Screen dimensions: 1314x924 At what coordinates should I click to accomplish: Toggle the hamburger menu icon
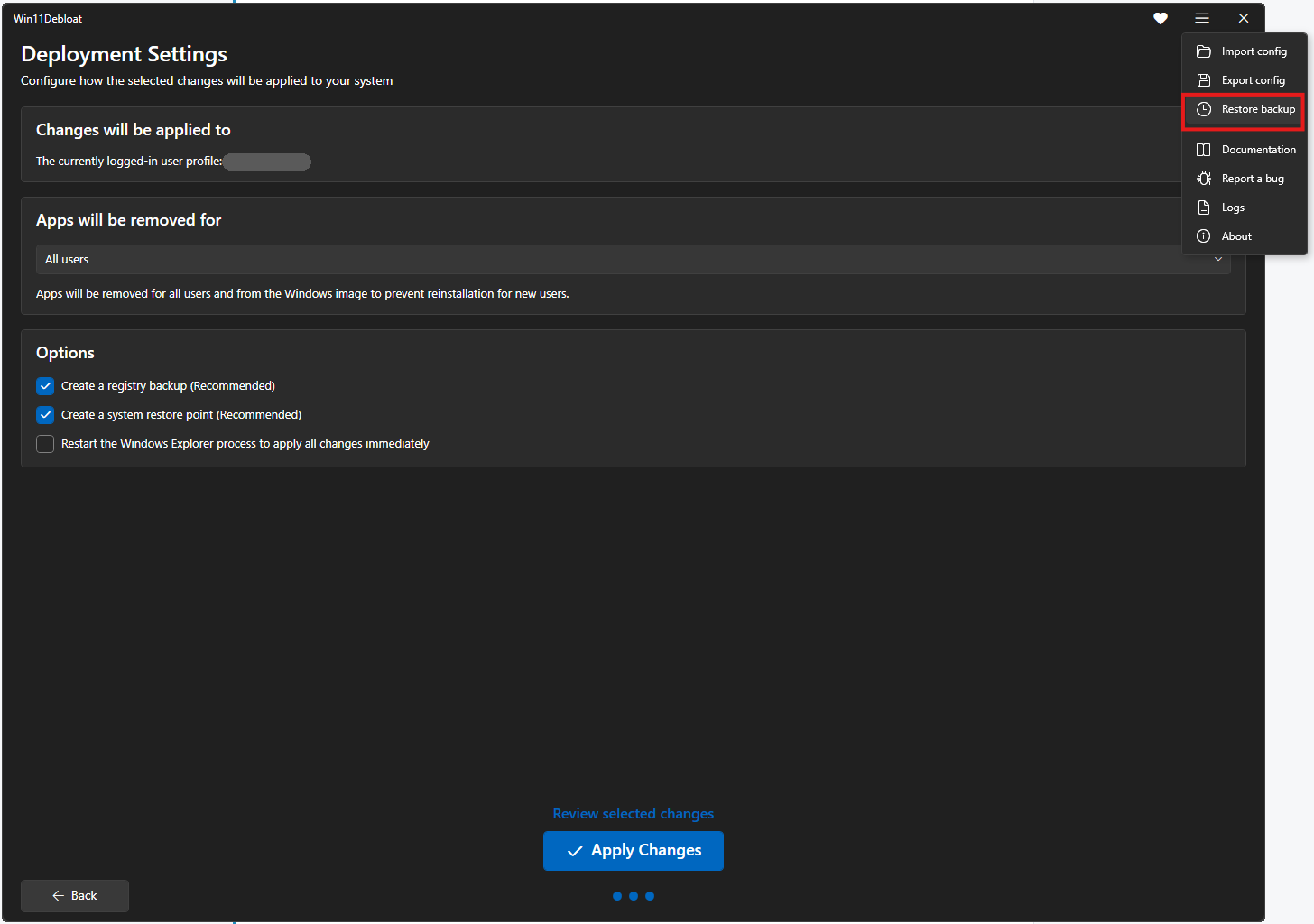[x=1202, y=18]
